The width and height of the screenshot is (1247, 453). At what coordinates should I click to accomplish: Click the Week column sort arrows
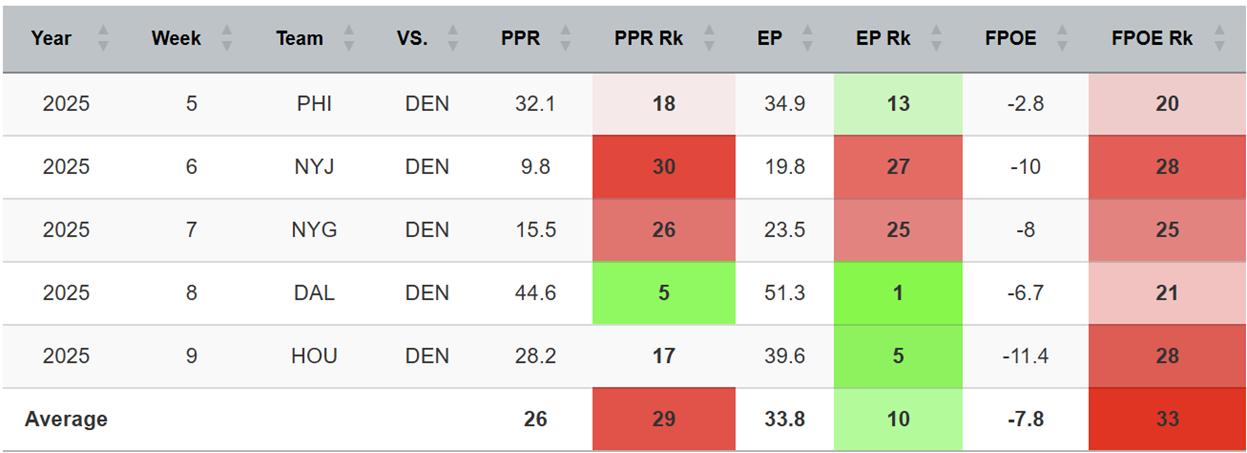(226, 39)
